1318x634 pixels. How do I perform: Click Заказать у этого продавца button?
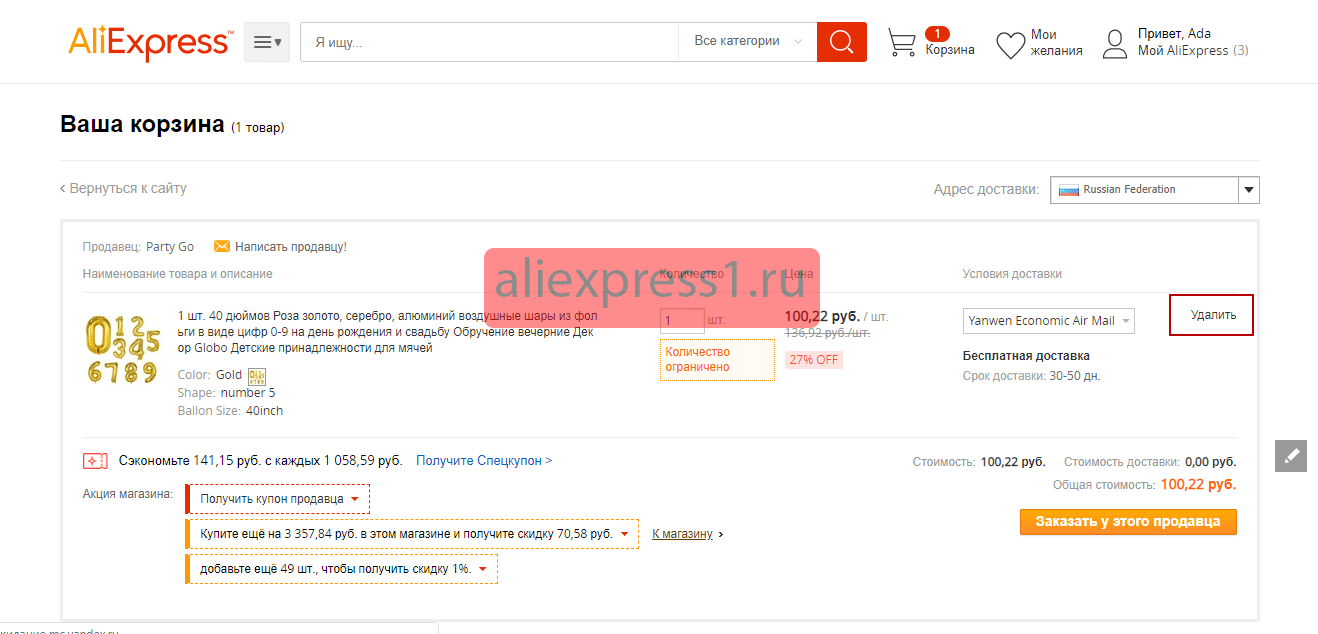point(1128,522)
